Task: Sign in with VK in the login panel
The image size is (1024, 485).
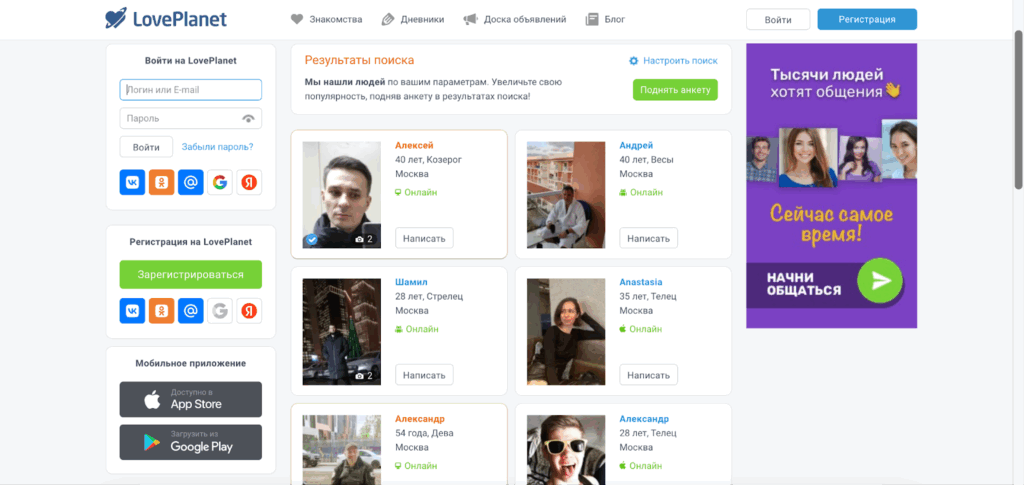Action: point(132,183)
